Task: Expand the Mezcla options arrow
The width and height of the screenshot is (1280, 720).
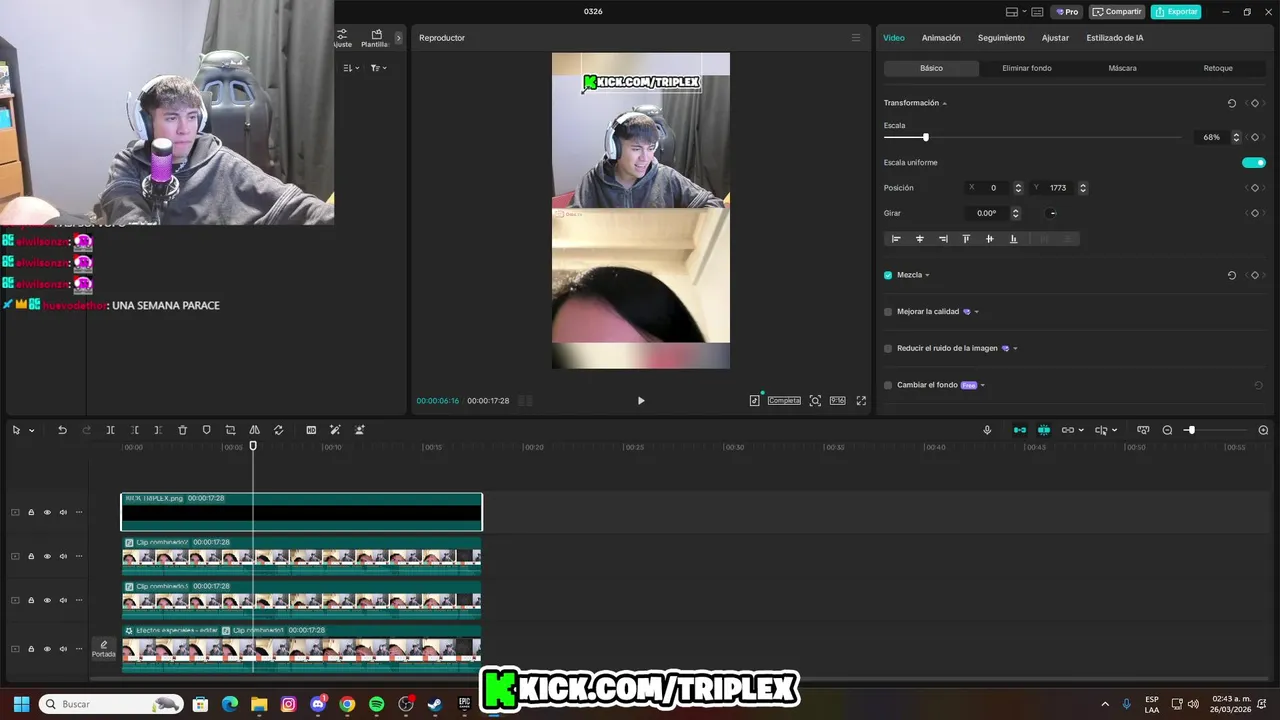Action: (x=927, y=275)
